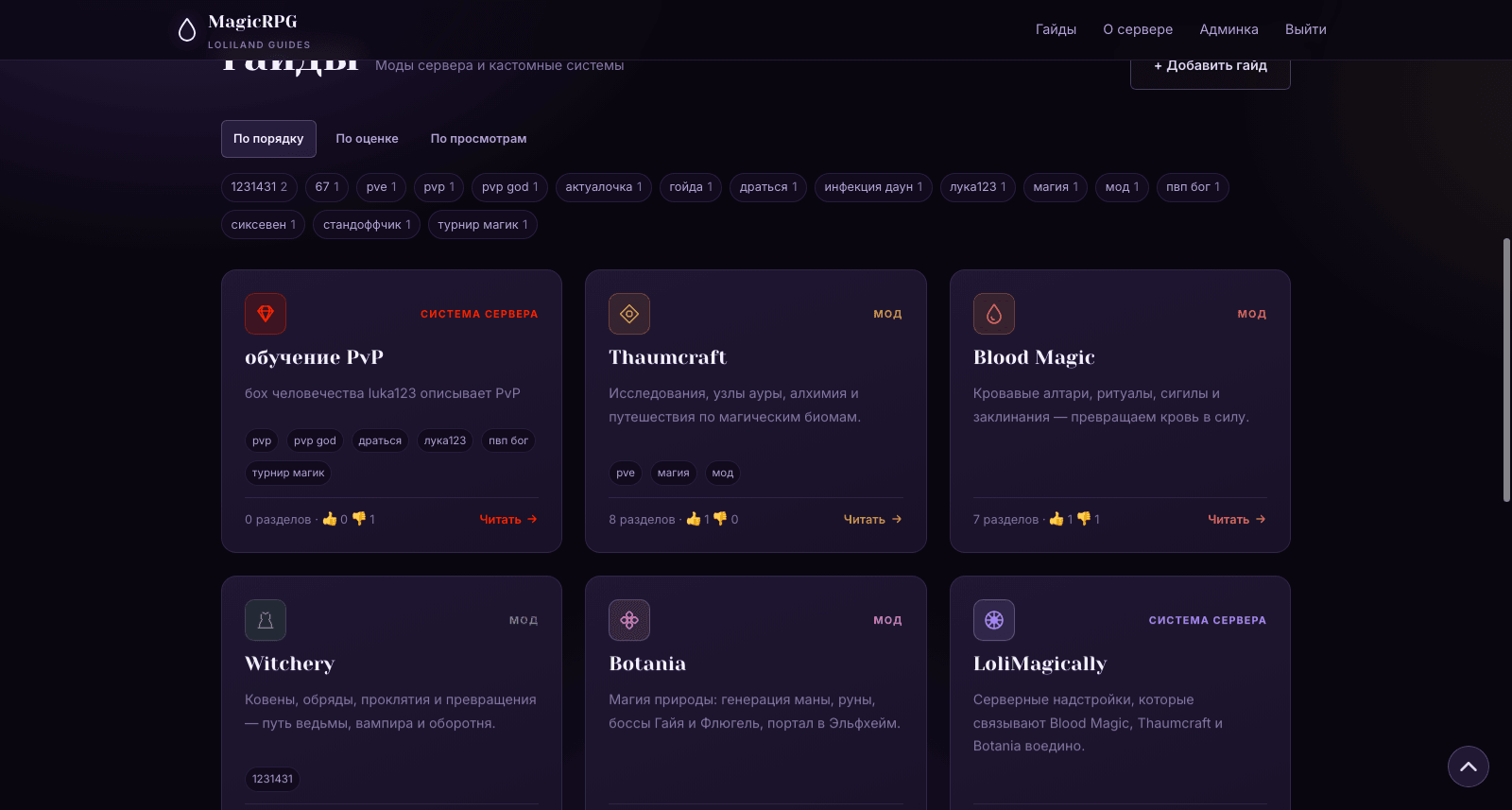Screen dimensions: 1512x810
Task: Click драться tag on обучение PvP card
Action: (380, 440)
